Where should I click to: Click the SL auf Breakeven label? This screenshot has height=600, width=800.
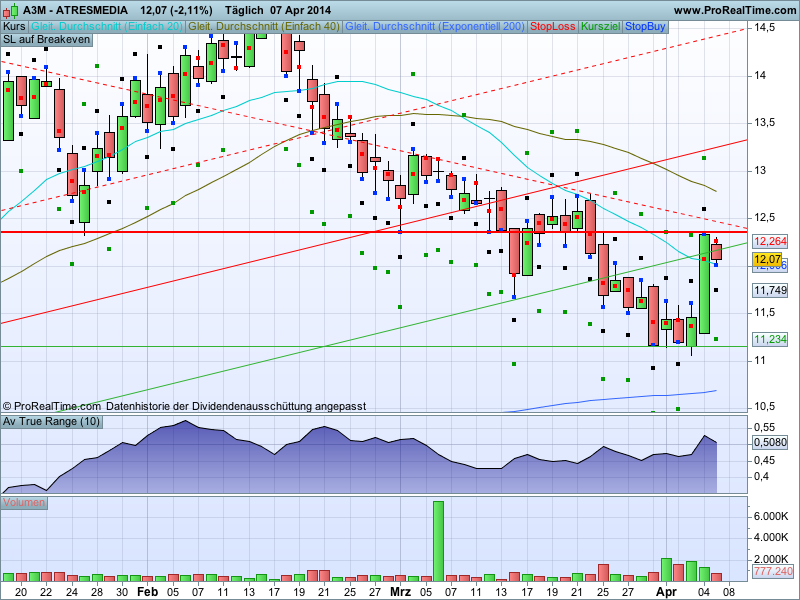point(46,40)
